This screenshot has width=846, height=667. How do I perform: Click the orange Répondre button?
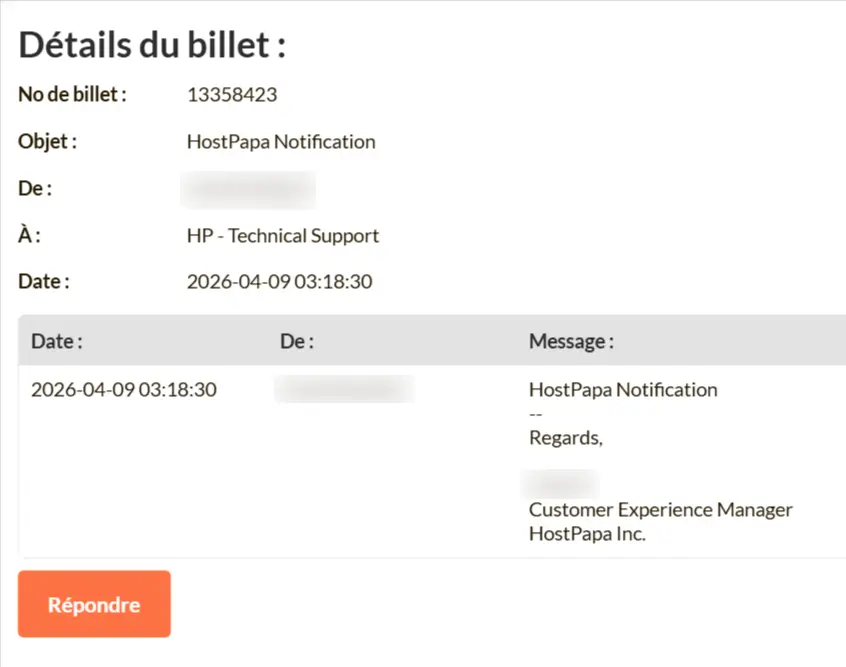[x=94, y=604]
